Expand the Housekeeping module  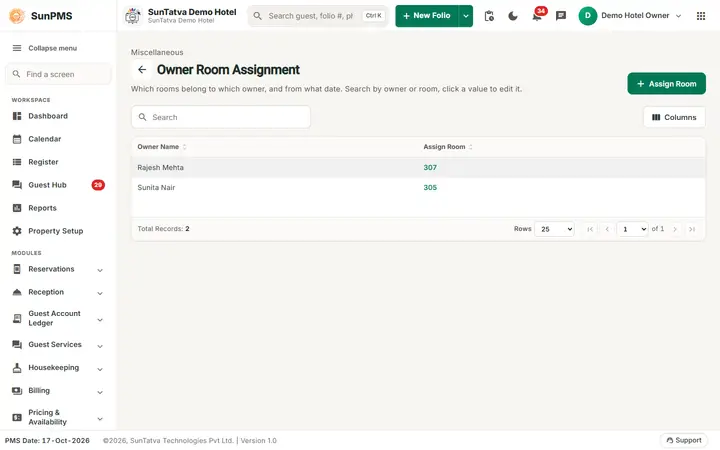coord(57,368)
